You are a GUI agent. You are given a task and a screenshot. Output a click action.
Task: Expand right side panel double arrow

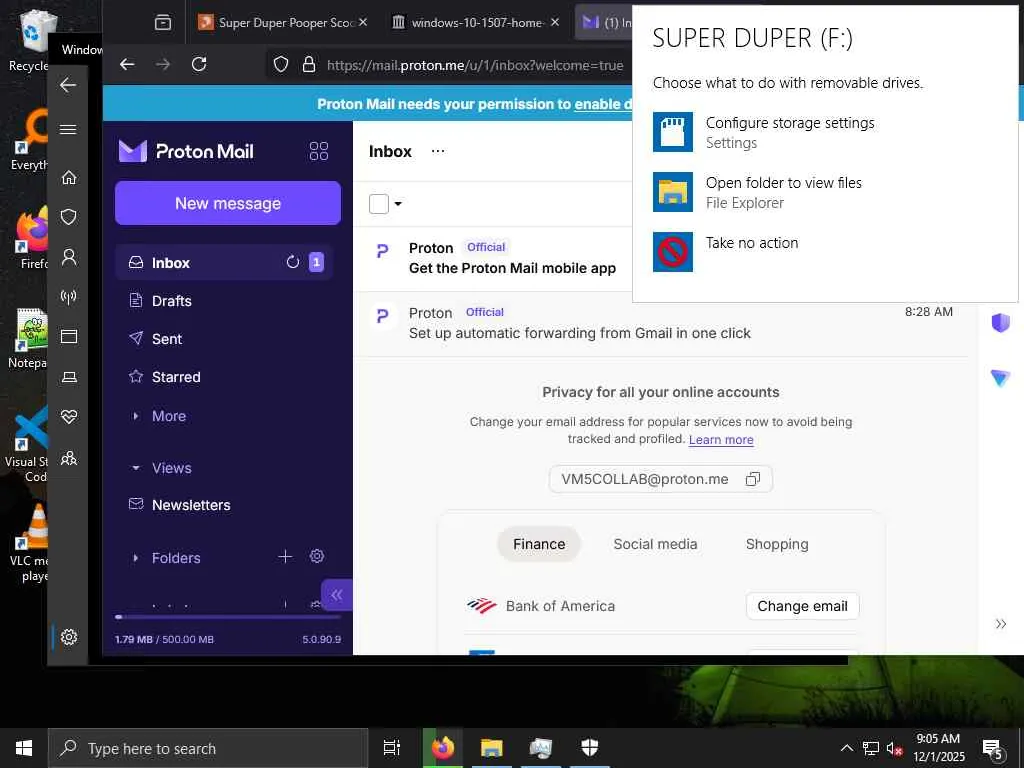click(x=1000, y=624)
